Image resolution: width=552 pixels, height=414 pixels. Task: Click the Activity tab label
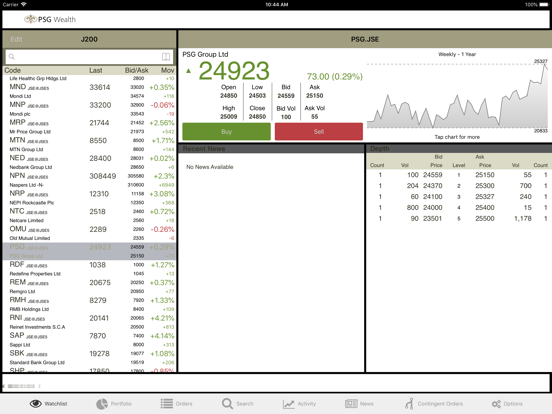pyautogui.click(x=307, y=404)
